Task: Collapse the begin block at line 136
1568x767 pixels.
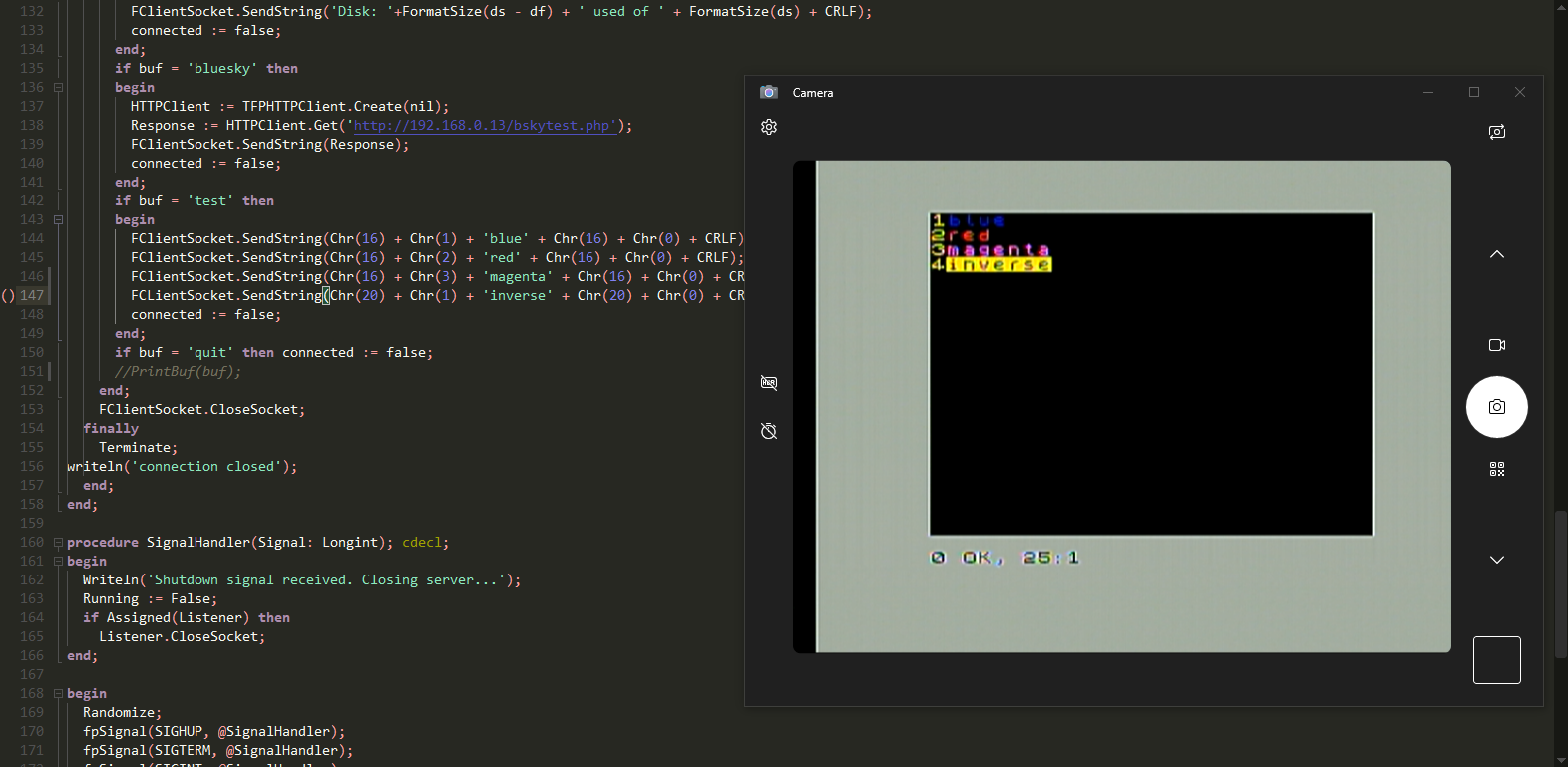Action: [58, 87]
